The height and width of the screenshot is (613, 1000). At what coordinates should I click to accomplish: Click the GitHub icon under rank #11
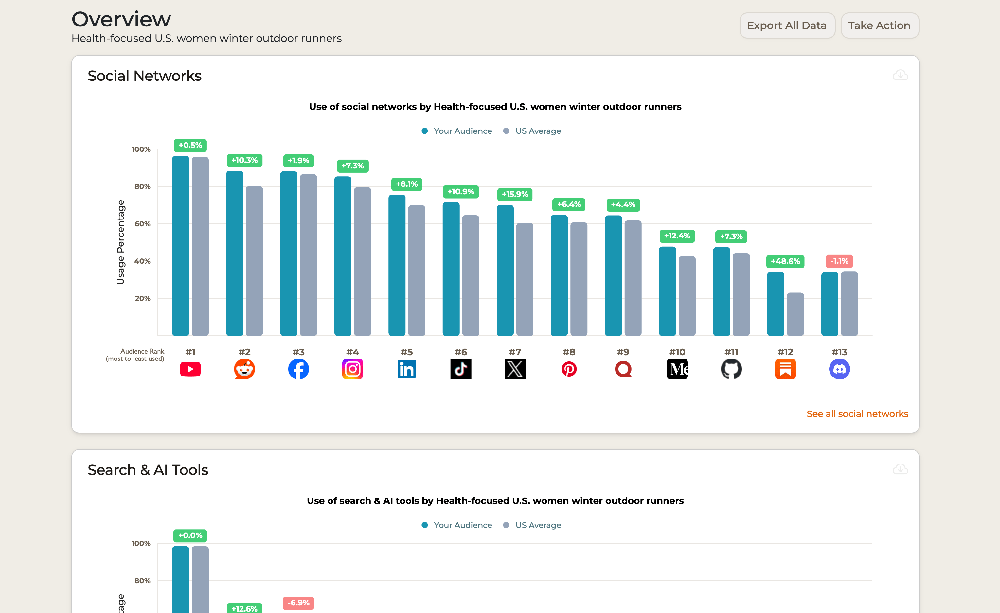coord(731,368)
